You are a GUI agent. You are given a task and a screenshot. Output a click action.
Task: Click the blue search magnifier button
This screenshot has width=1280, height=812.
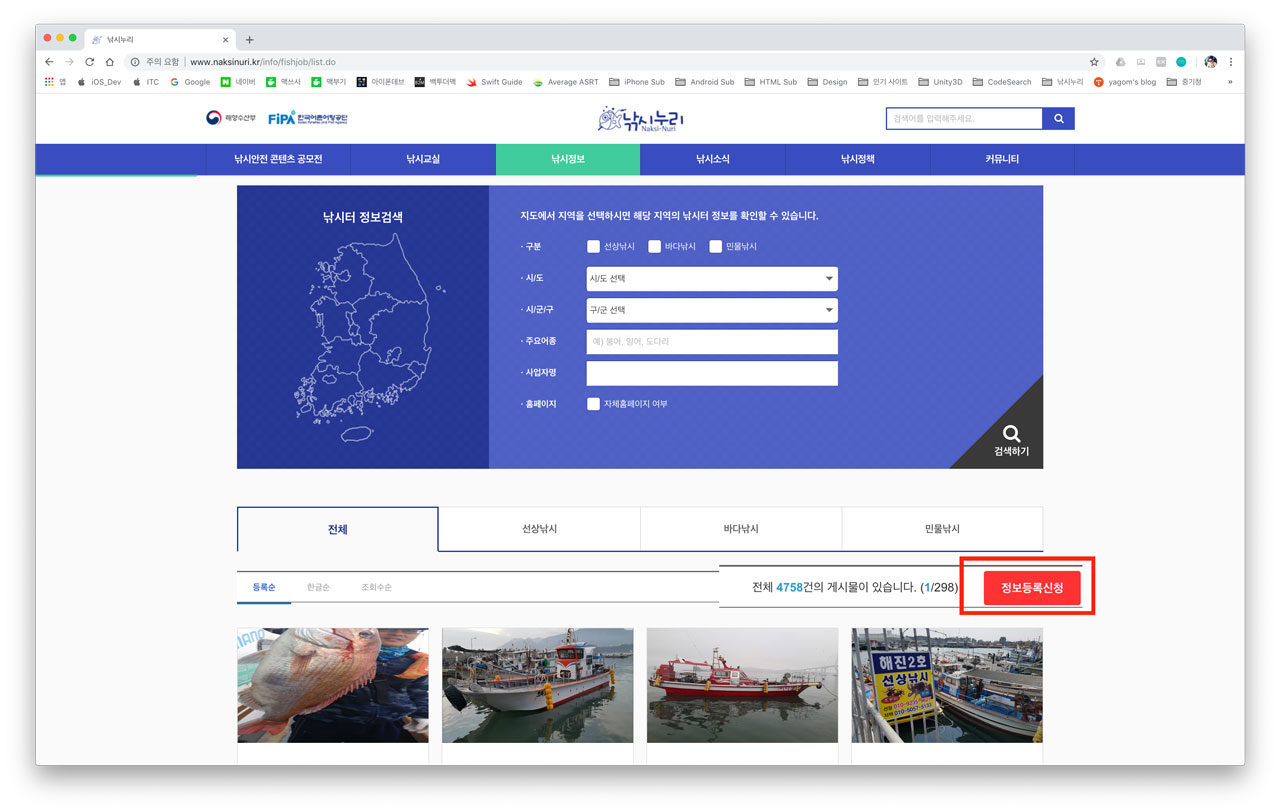click(x=1058, y=119)
